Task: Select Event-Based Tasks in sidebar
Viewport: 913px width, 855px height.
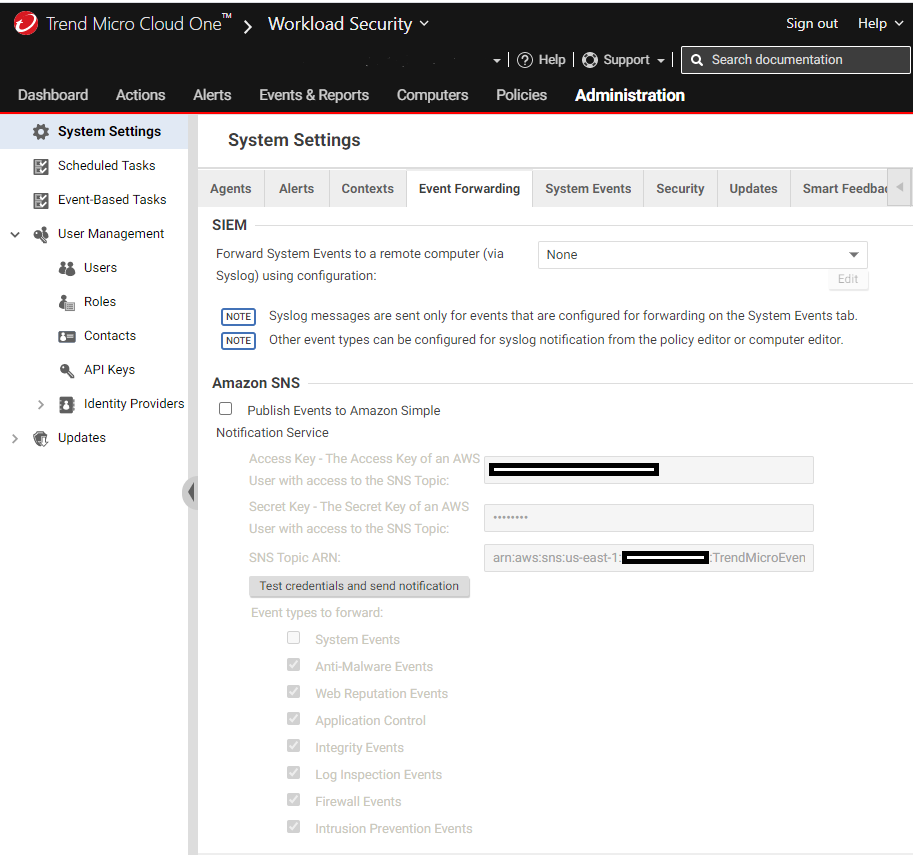Action: coord(112,200)
